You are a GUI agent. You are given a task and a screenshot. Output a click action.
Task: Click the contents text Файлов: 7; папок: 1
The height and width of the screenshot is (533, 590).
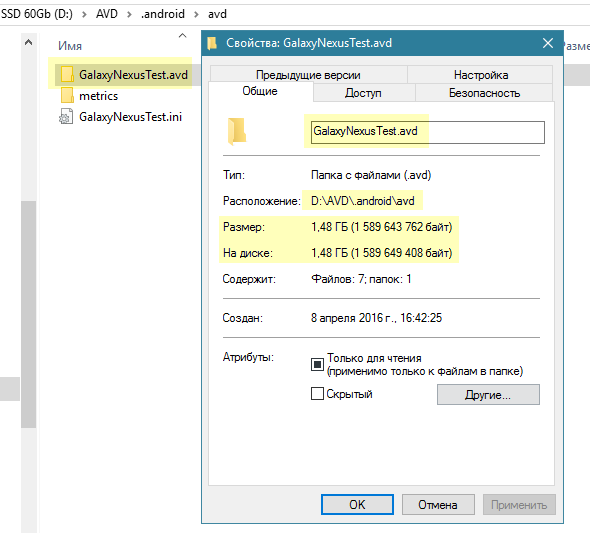361,279
